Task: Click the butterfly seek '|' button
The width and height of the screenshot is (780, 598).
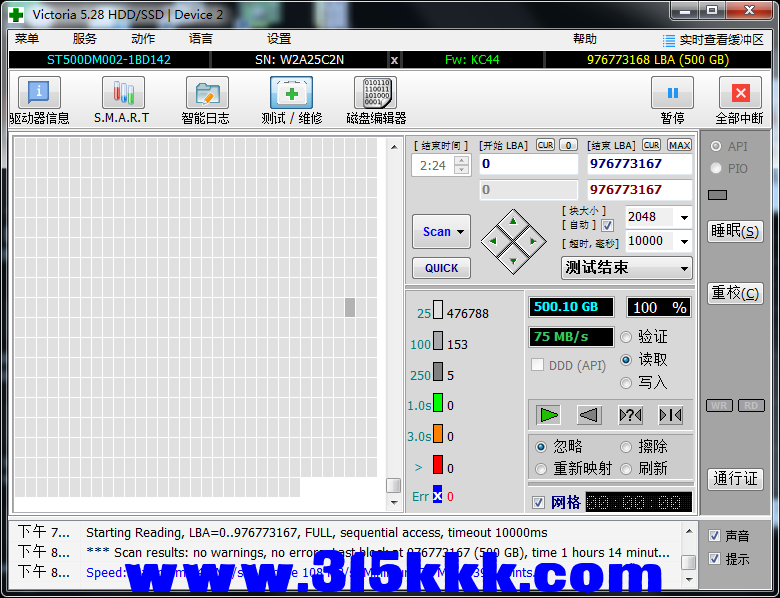Action: point(670,414)
